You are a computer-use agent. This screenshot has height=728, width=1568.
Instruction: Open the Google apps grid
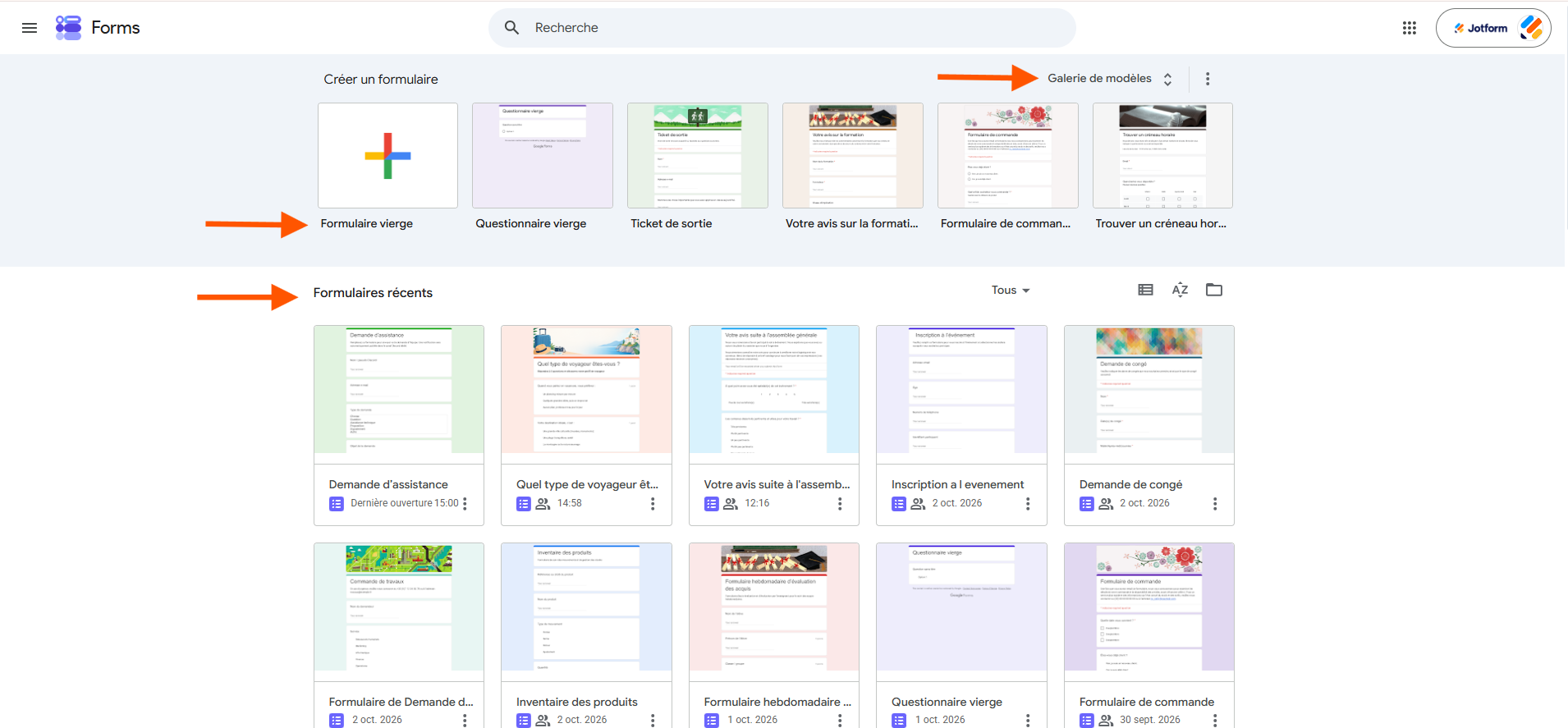coord(1410,28)
